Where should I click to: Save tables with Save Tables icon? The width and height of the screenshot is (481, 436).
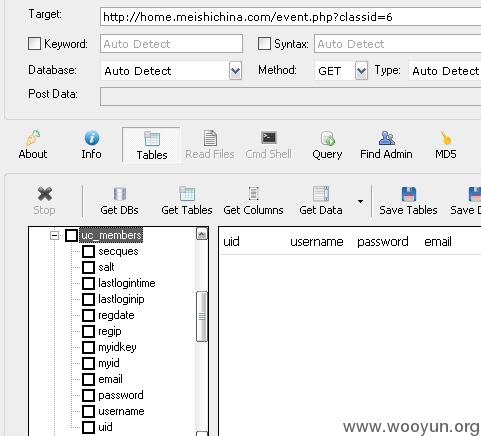tap(409, 194)
